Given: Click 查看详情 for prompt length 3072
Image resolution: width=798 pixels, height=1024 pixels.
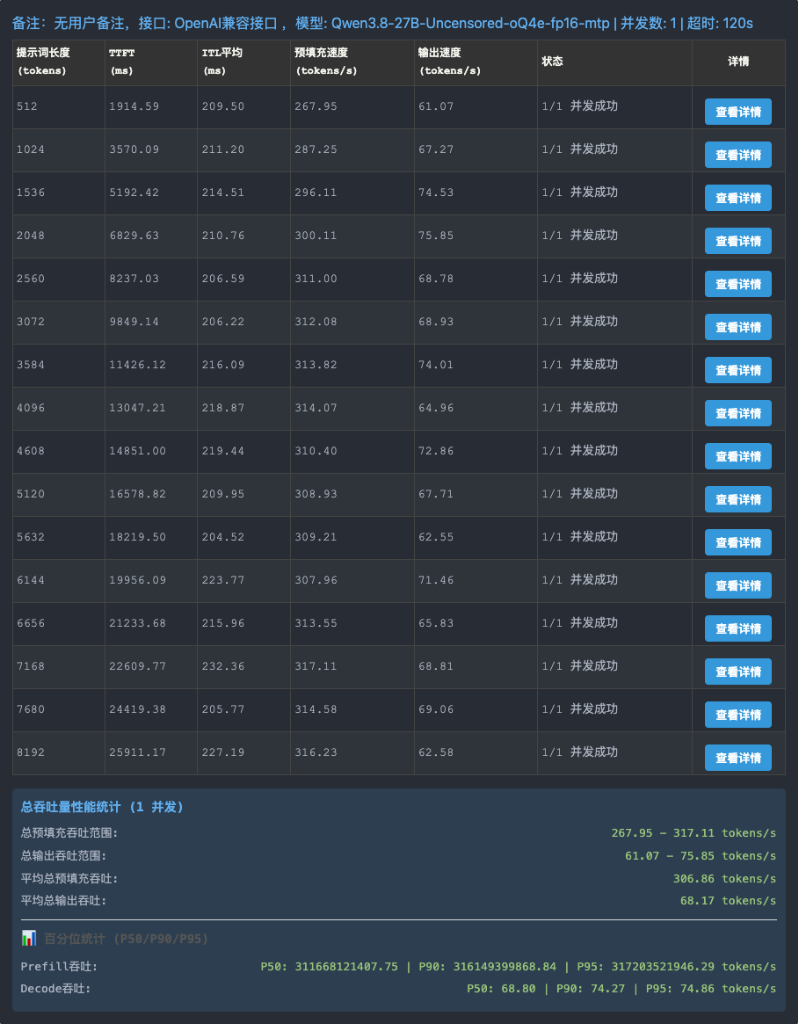Looking at the screenshot, I should point(738,327).
